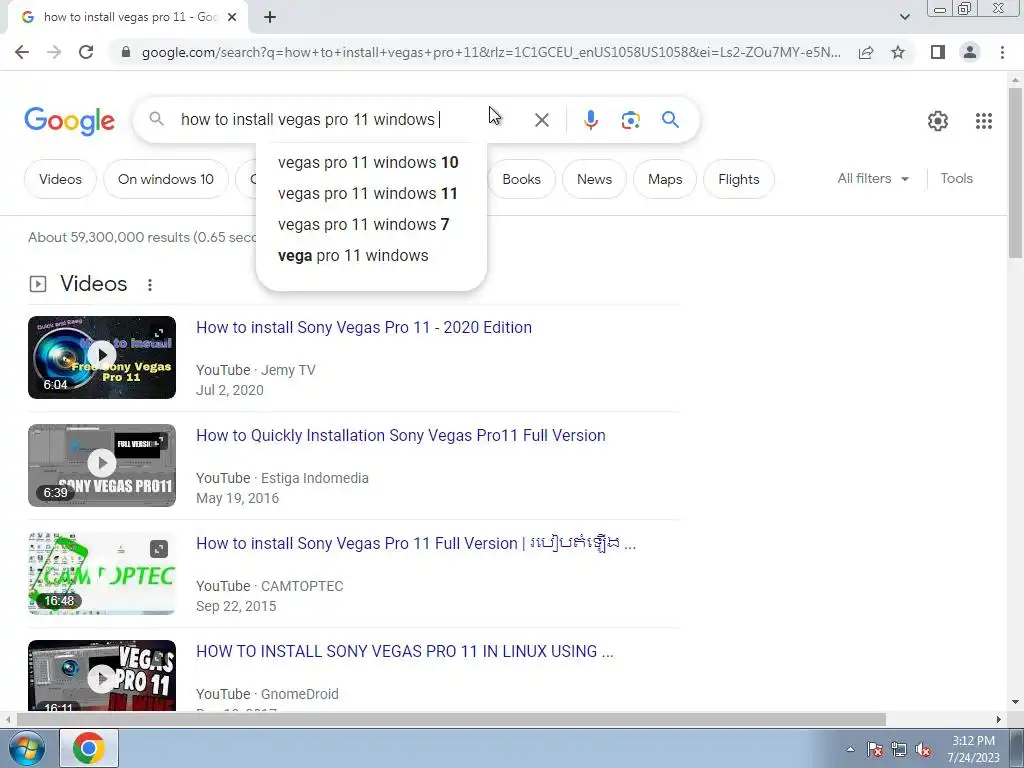Open Google Lens image search icon
1024x768 pixels.
[x=630, y=120]
